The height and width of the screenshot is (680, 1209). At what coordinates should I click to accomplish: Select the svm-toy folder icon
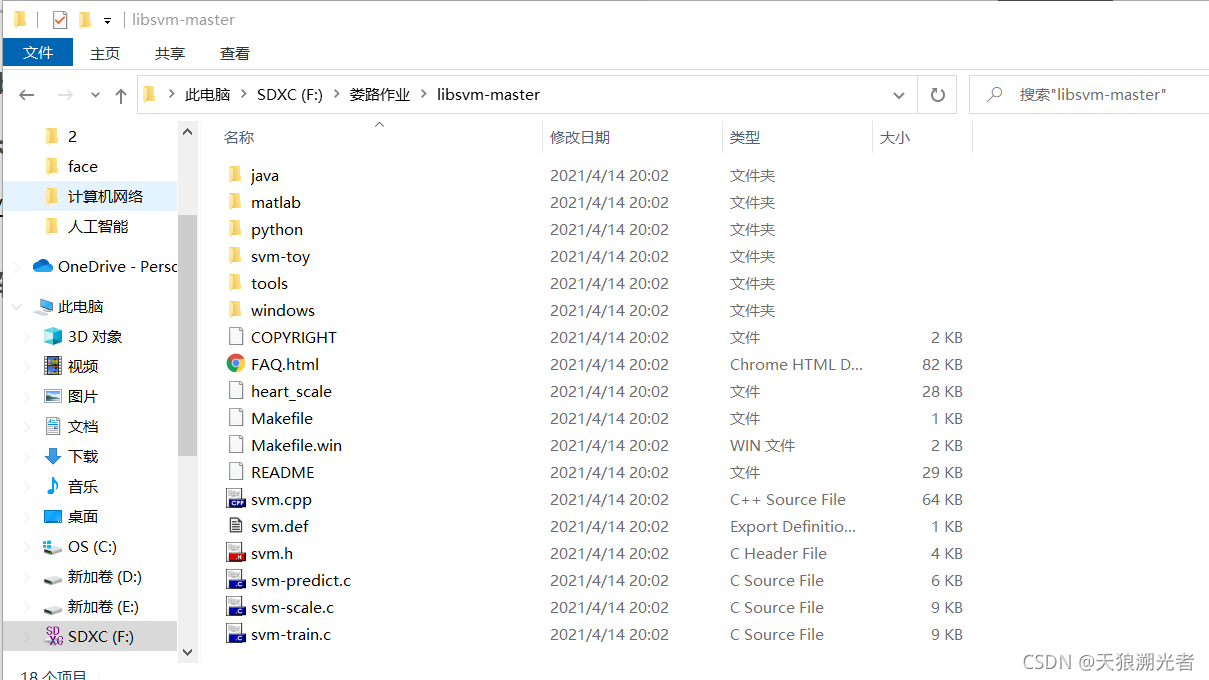pyautogui.click(x=235, y=256)
